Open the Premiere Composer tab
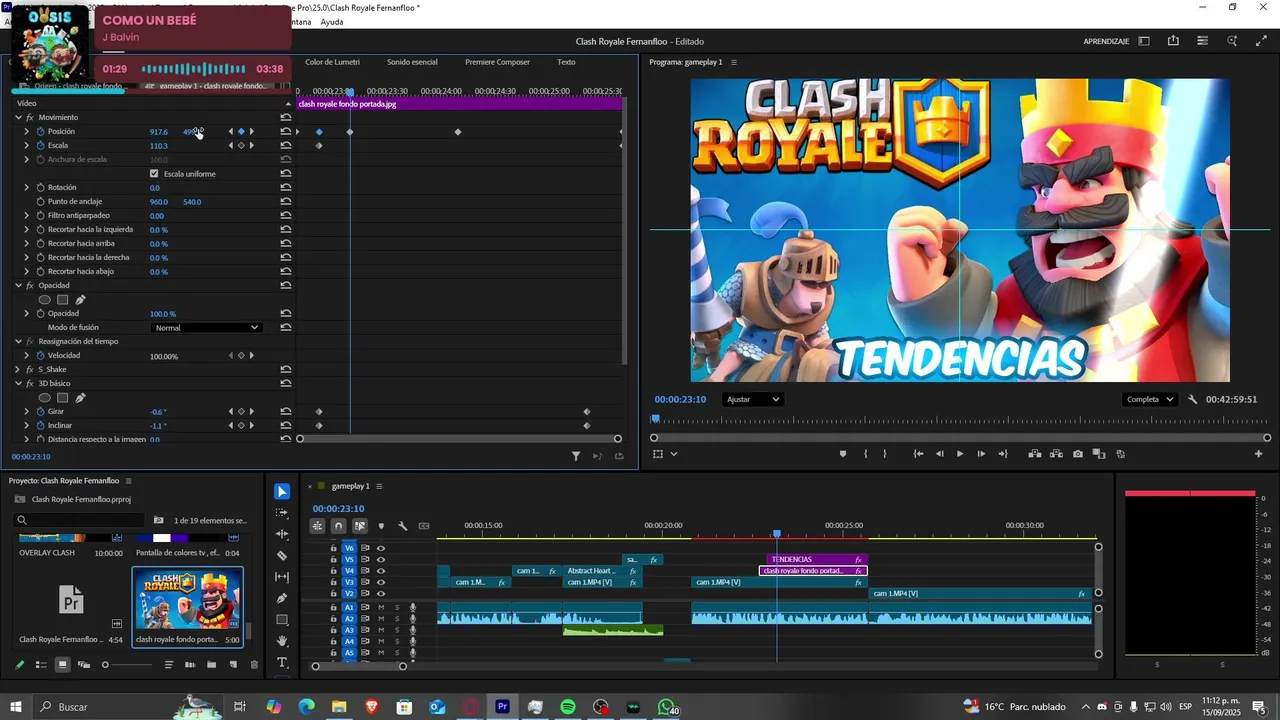 [x=497, y=62]
